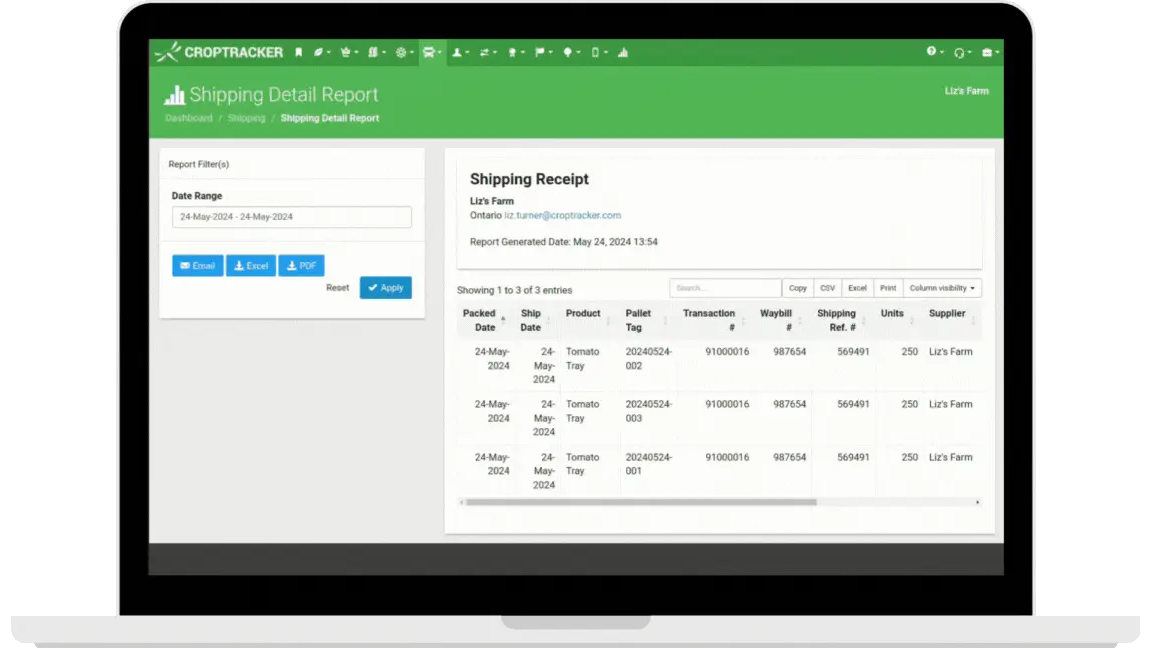Export table with CSV button
The width and height of the screenshot is (1152, 648).
click(827, 288)
